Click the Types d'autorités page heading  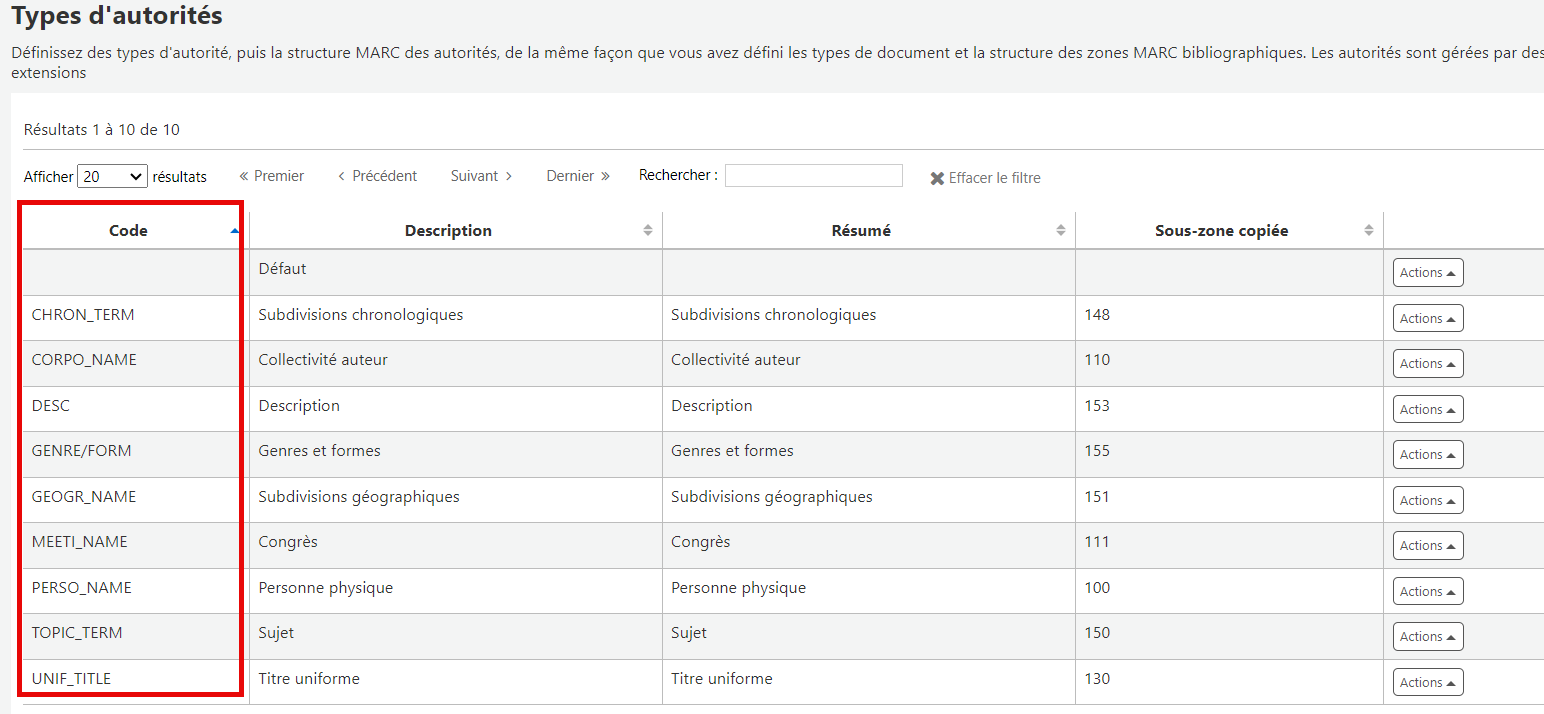(x=117, y=16)
